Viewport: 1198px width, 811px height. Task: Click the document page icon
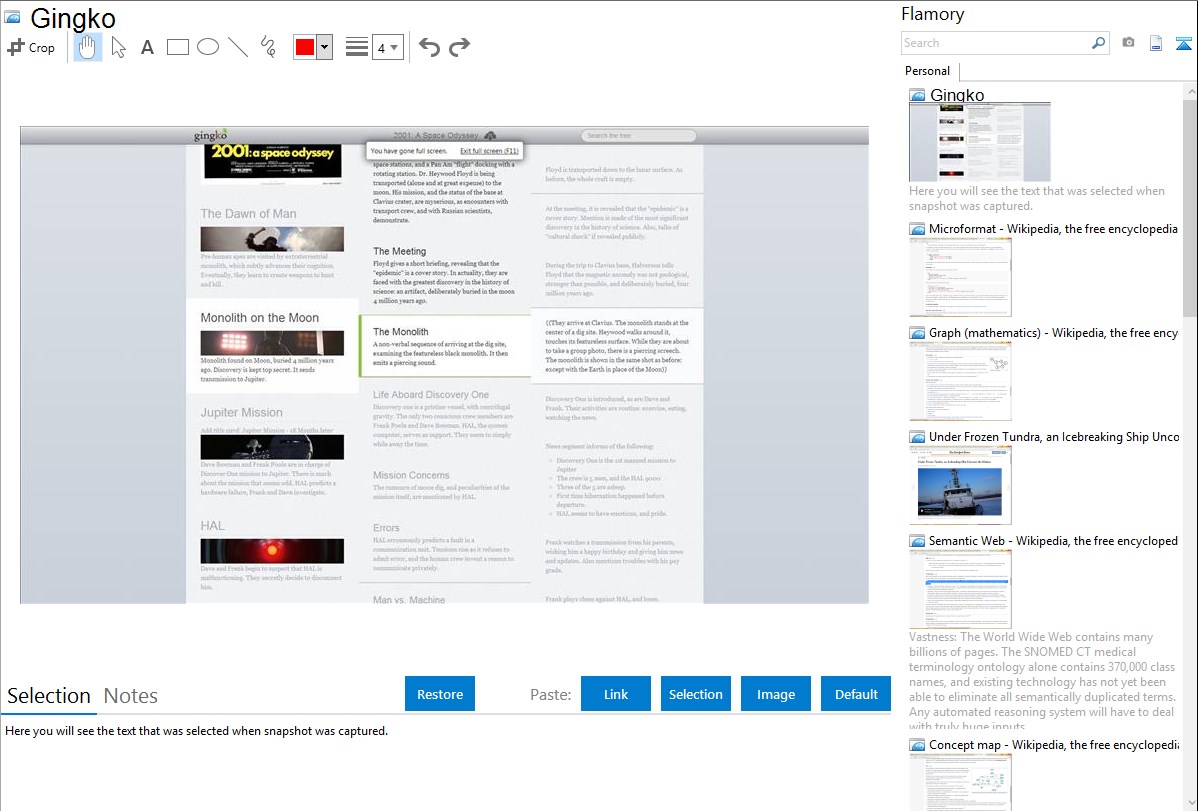pos(1156,43)
